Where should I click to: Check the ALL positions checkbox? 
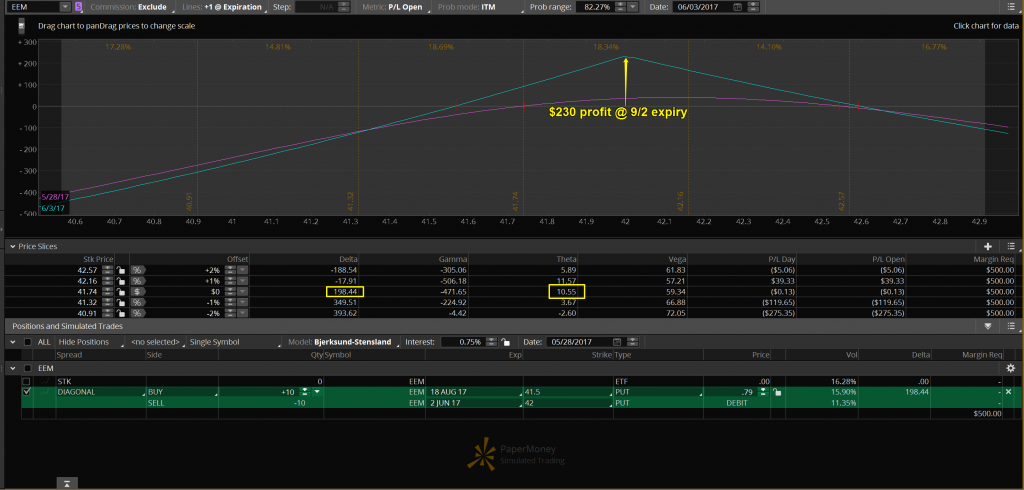click(x=27, y=342)
